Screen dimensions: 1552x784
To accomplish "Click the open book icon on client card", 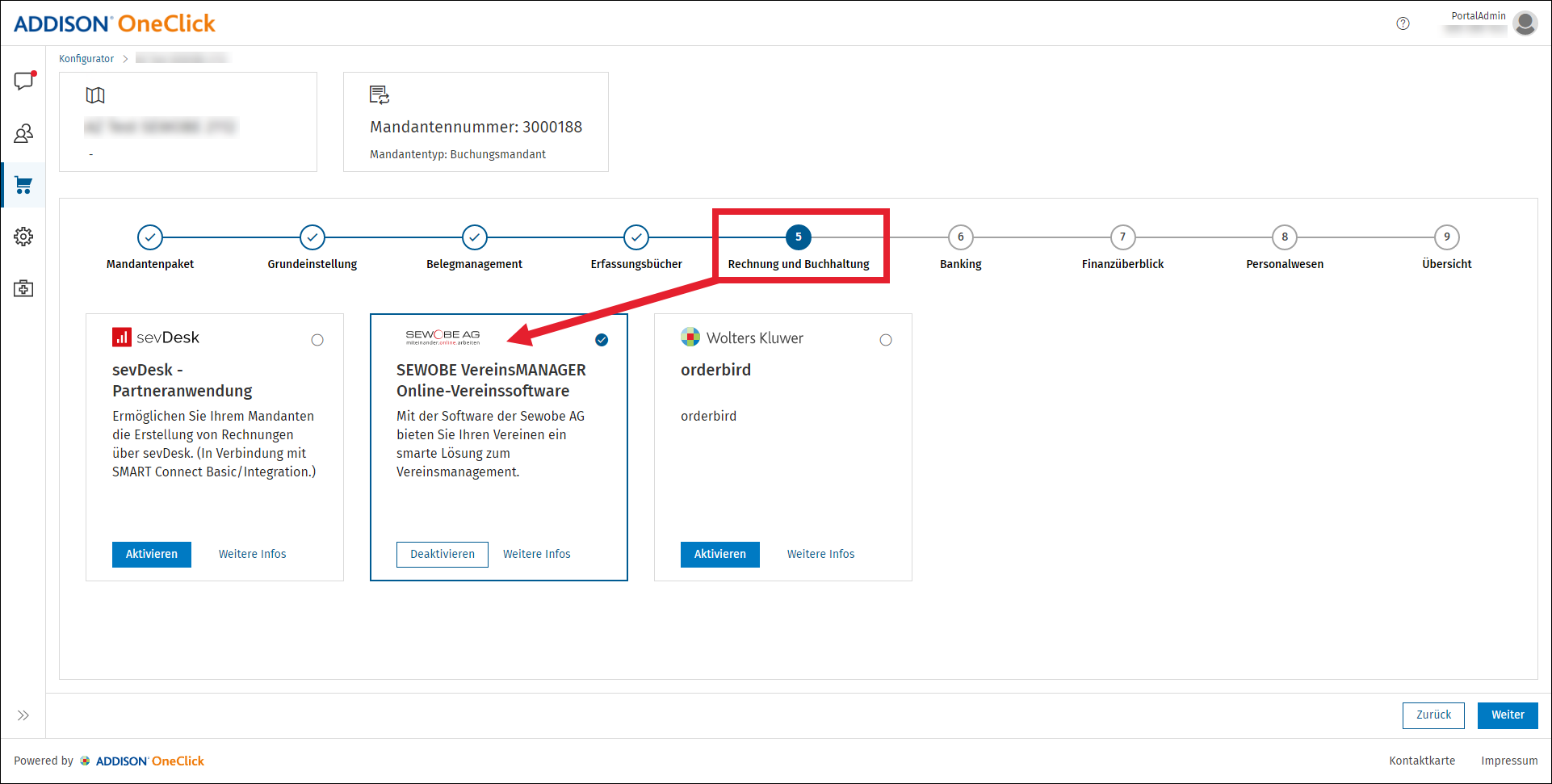I will (95, 95).
